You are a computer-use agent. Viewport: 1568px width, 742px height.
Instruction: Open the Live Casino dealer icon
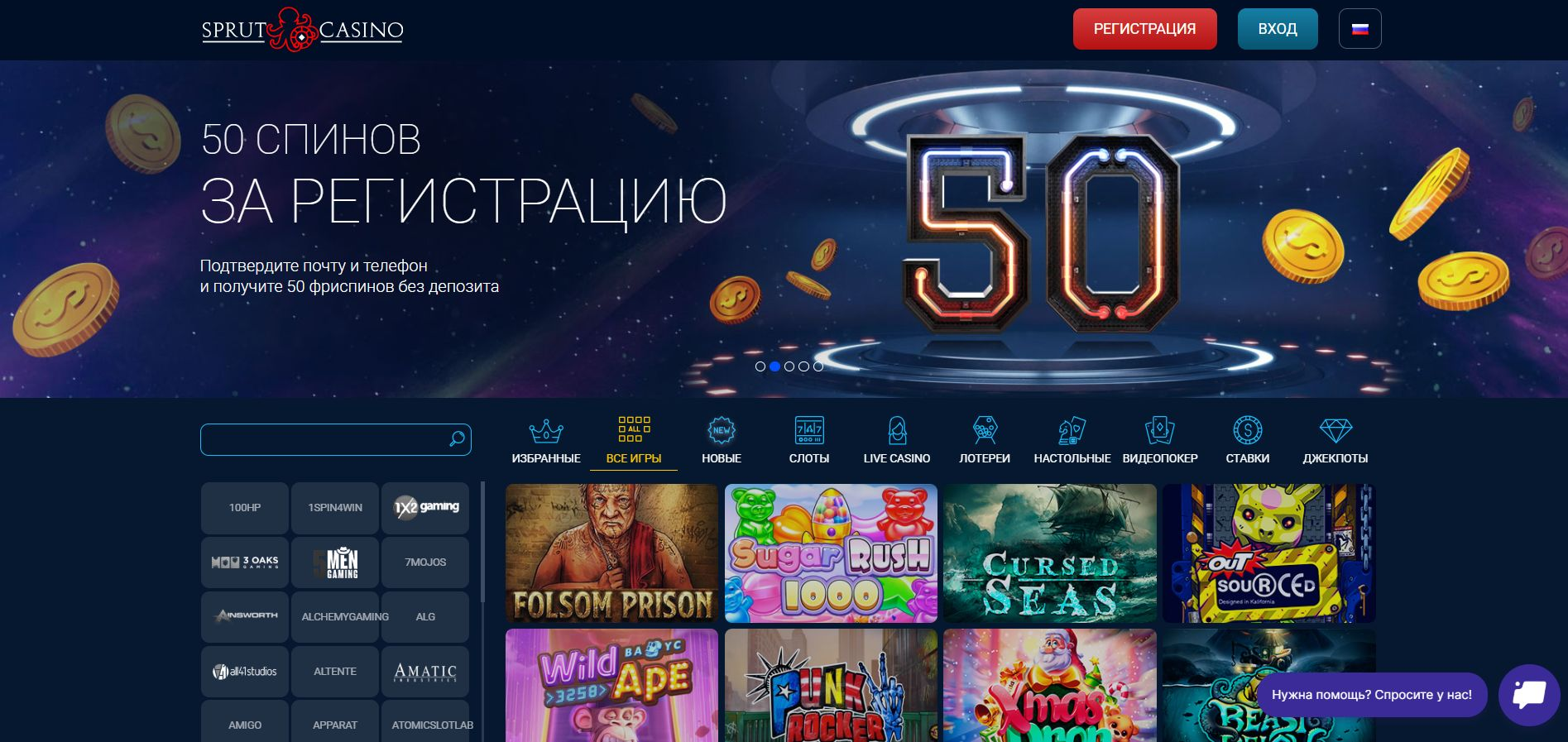[897, 430]
